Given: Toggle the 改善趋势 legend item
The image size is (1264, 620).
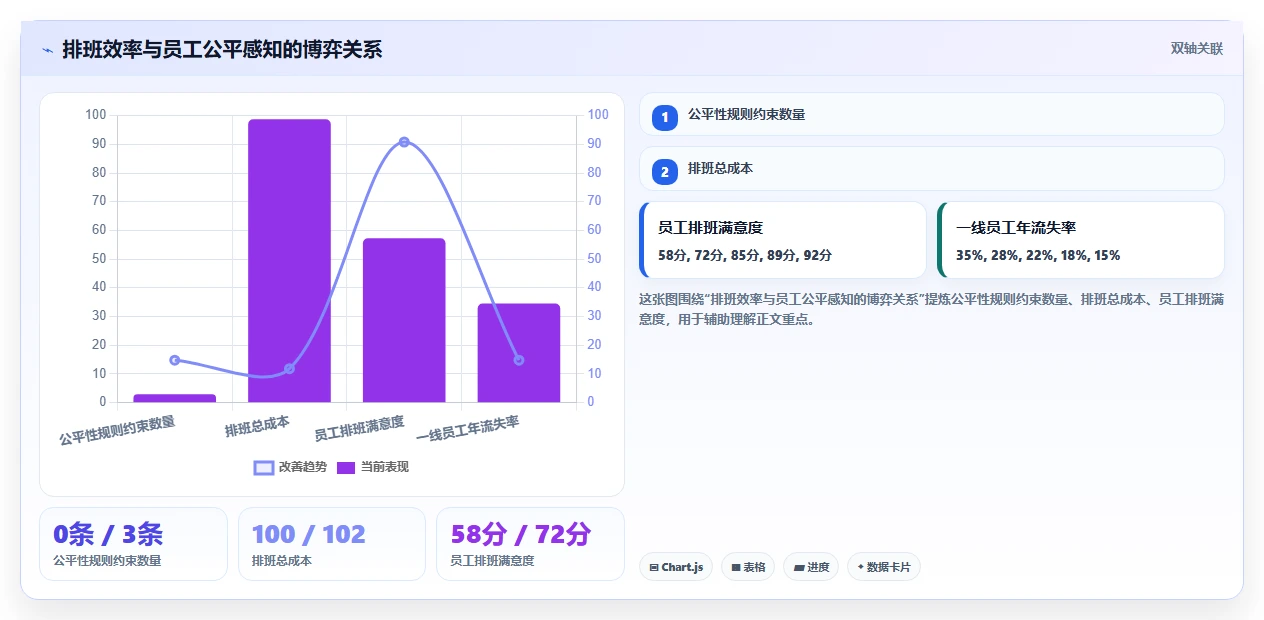Looking at the screenshot, I should (x=290, y=467).
